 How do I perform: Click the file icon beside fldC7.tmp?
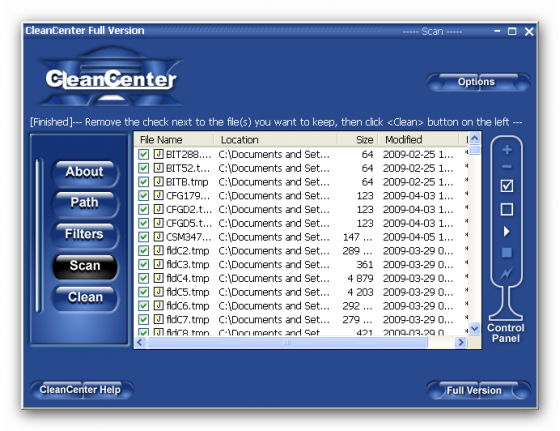(158, 319)
